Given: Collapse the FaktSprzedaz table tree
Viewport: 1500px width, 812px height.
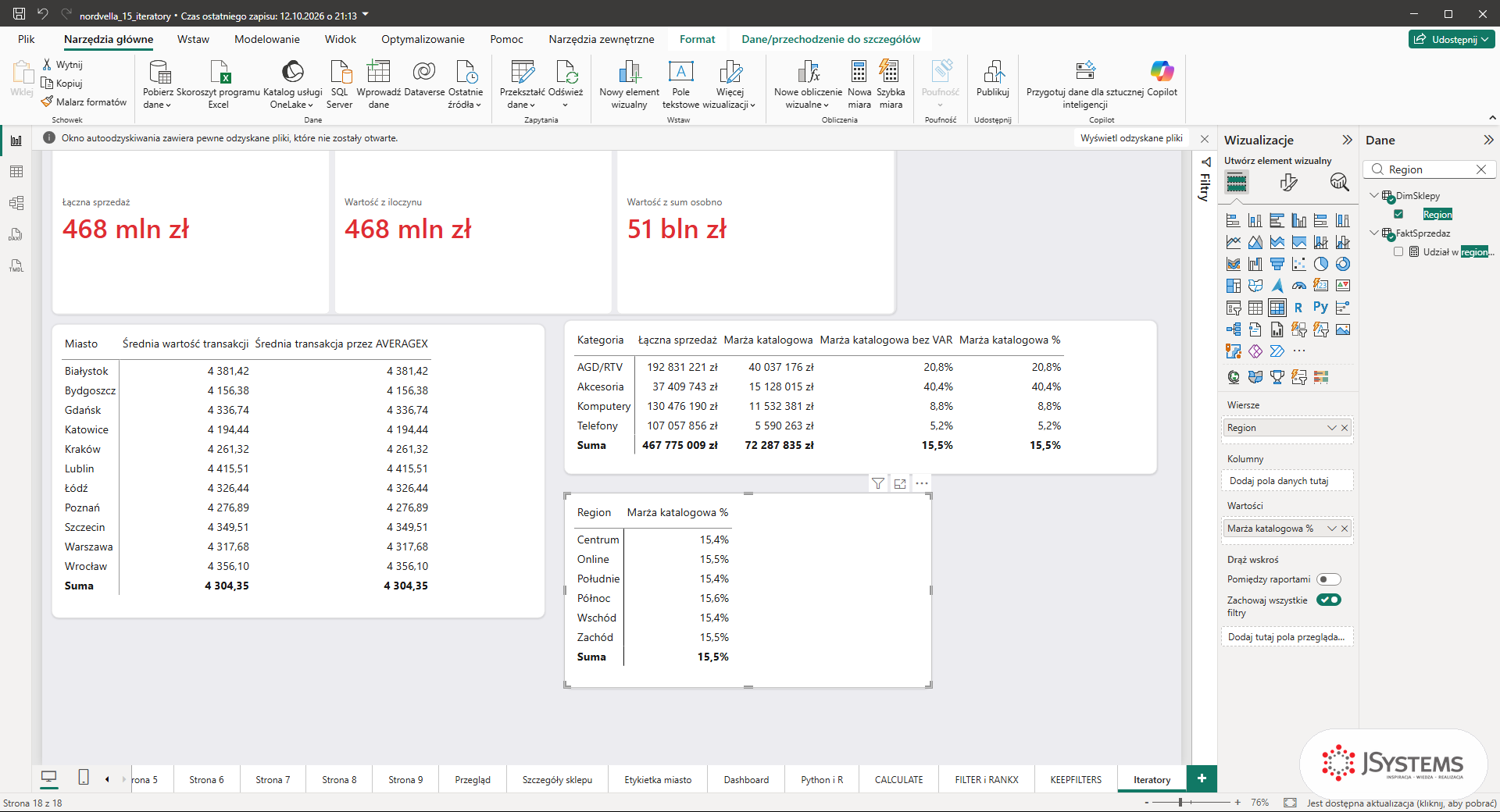Looking at the screenshot, I should (1374, 233).
